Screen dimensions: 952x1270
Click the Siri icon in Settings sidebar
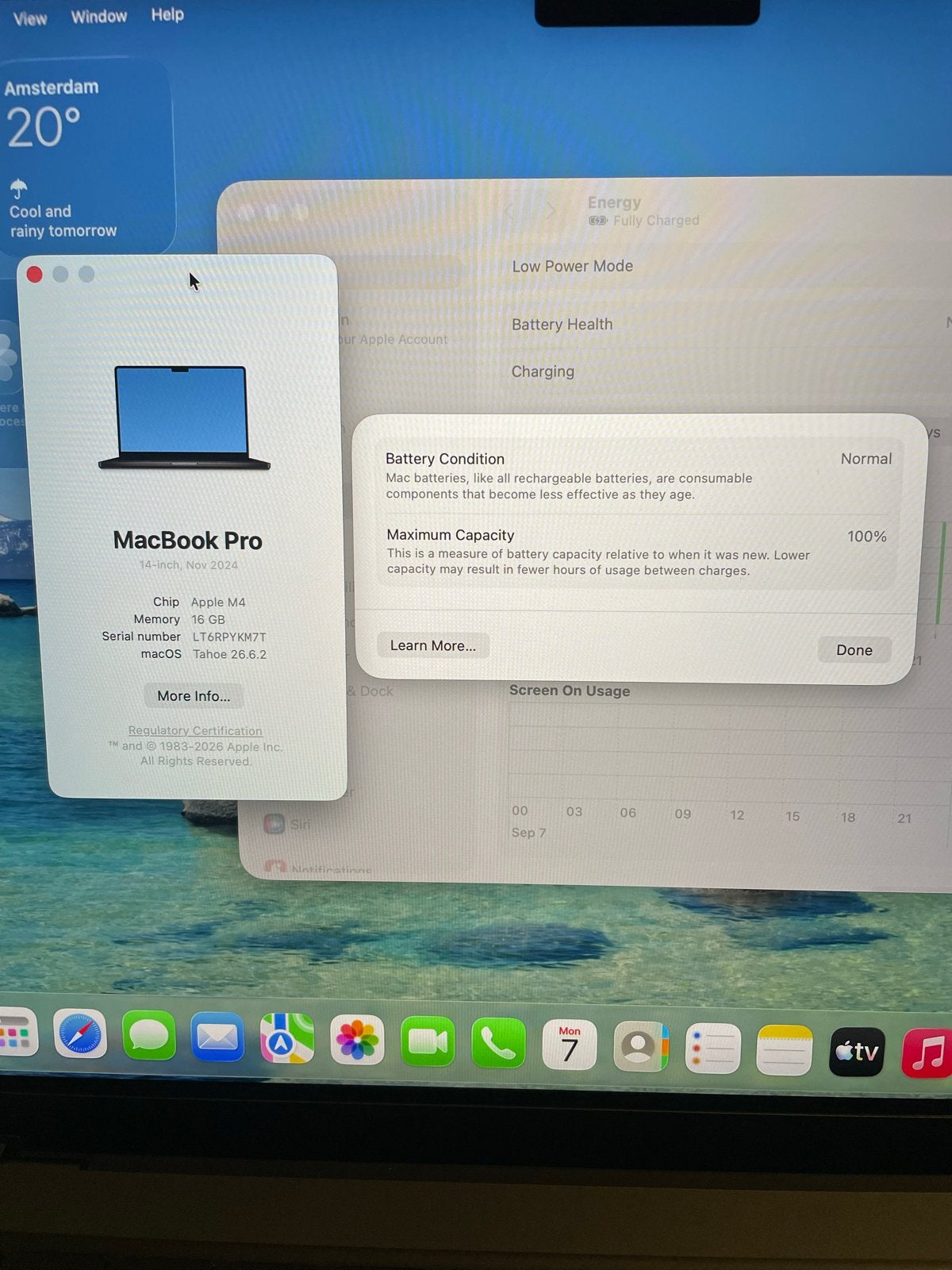(274, 824)
